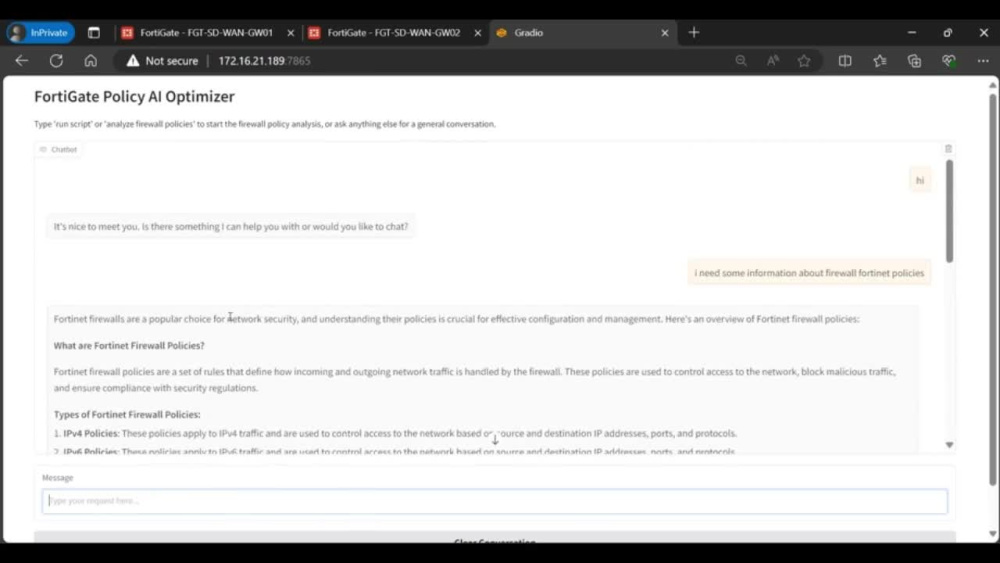Focus the Message input field
1000x563 pixels.
[x=494, y=501]
